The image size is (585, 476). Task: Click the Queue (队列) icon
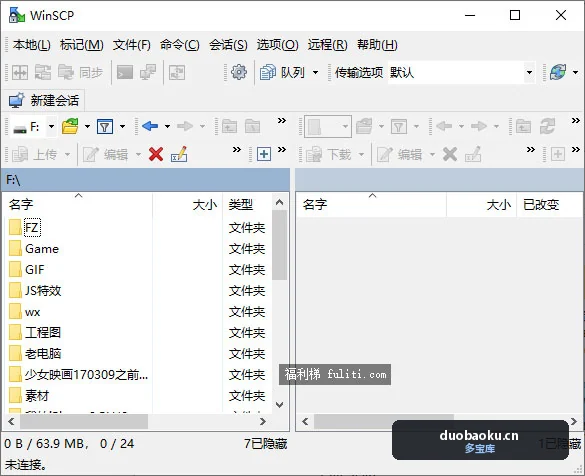coord(268,72)
